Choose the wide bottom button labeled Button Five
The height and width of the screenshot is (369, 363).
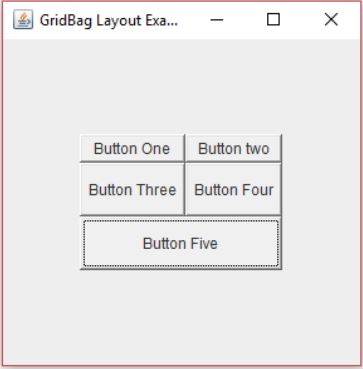181,243
